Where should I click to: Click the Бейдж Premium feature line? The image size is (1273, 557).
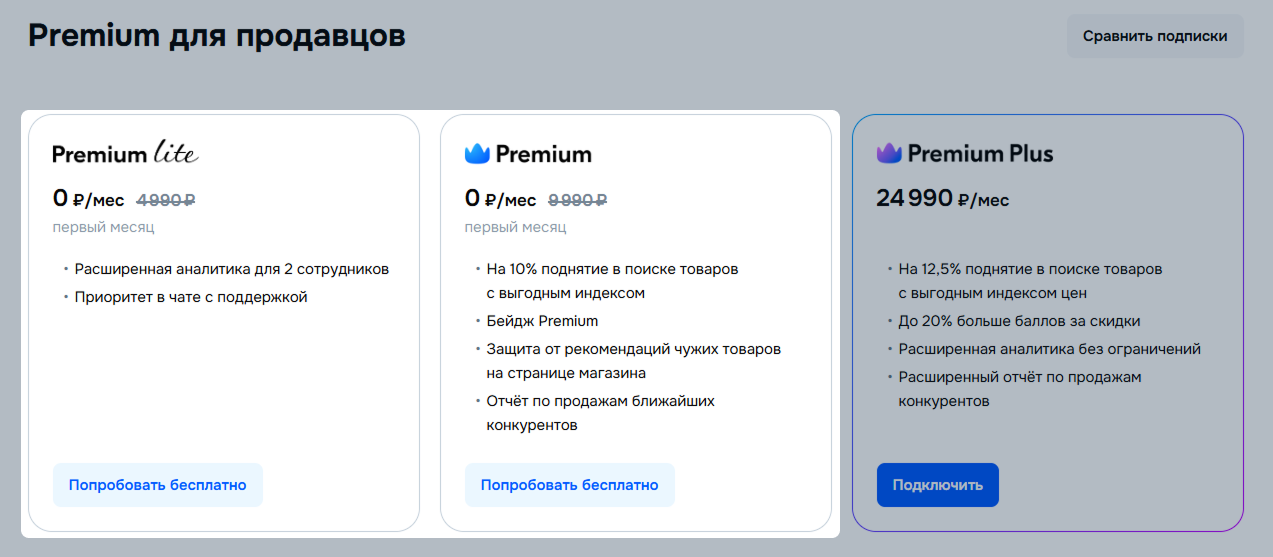[542, 321]
